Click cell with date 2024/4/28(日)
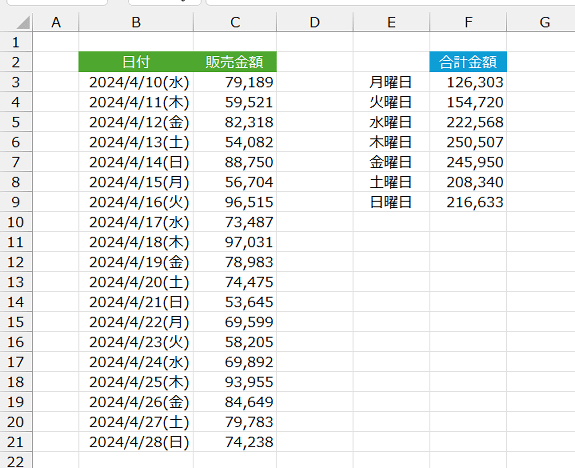Screen dimensions: 575x468 point(136,442)
